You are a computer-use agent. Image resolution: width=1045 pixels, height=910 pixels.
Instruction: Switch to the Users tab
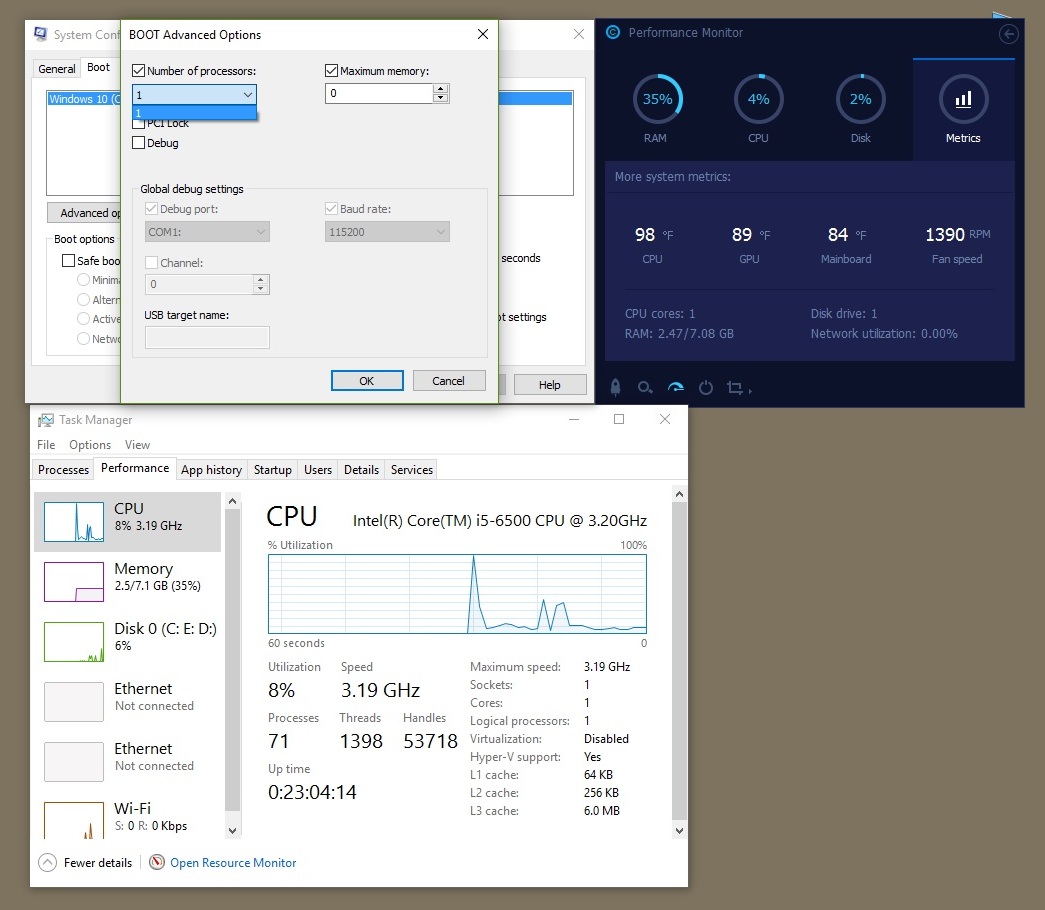(x=318, y=469)
